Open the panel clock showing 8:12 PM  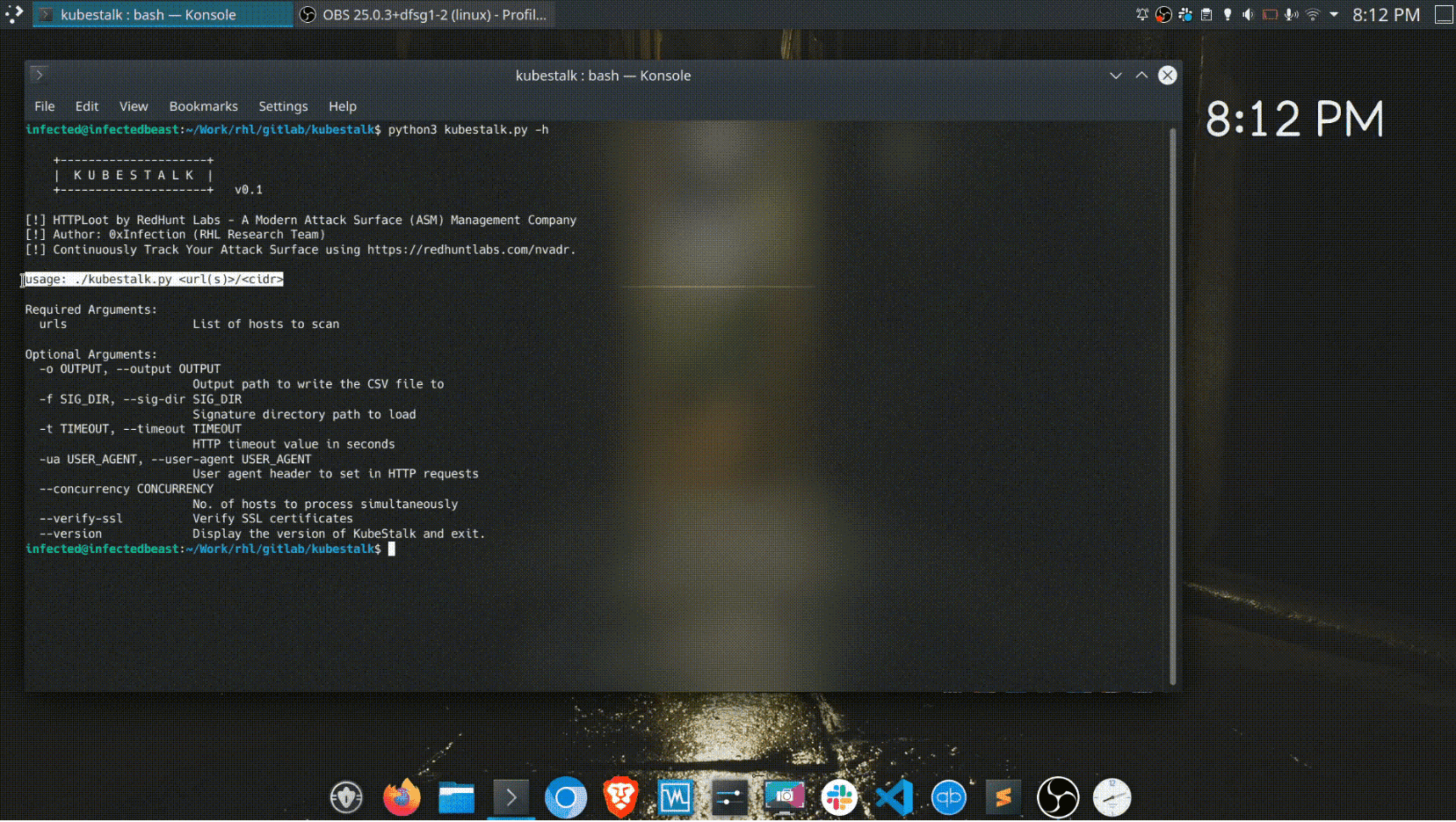tap(1386, 15)
